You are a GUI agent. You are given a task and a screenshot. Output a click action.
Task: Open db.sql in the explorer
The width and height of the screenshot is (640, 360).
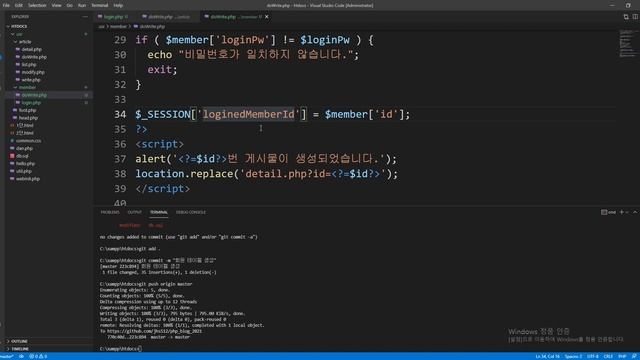point(22,156)
